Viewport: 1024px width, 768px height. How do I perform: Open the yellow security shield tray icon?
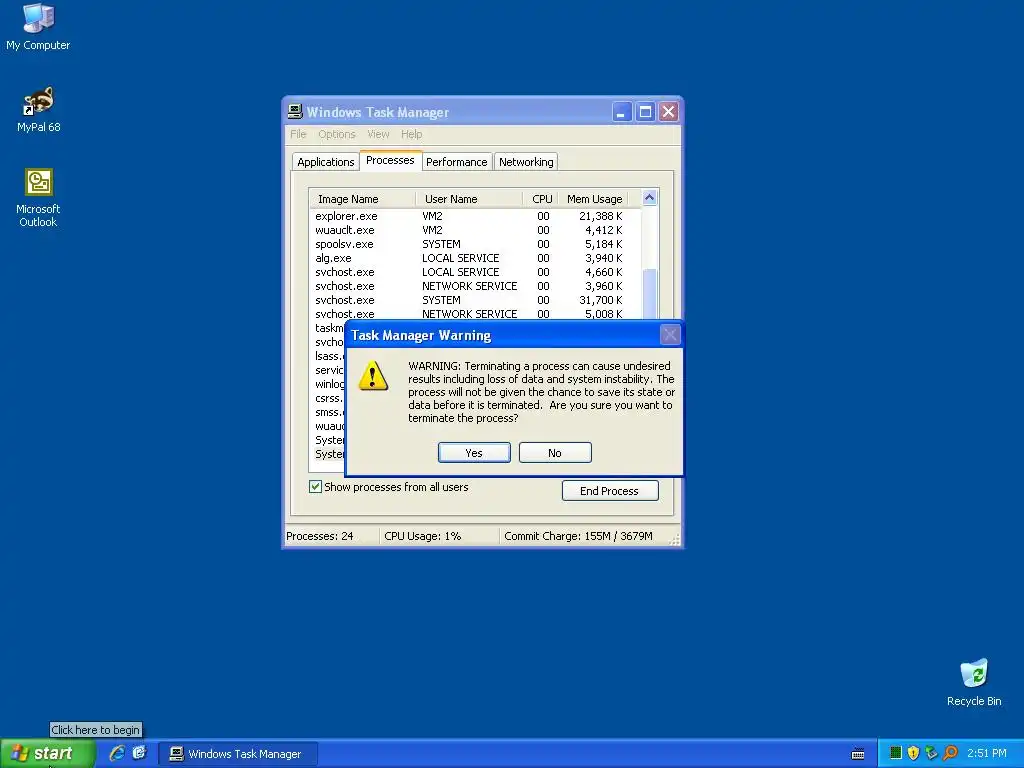pyautogui.click(x=914, y=753)
